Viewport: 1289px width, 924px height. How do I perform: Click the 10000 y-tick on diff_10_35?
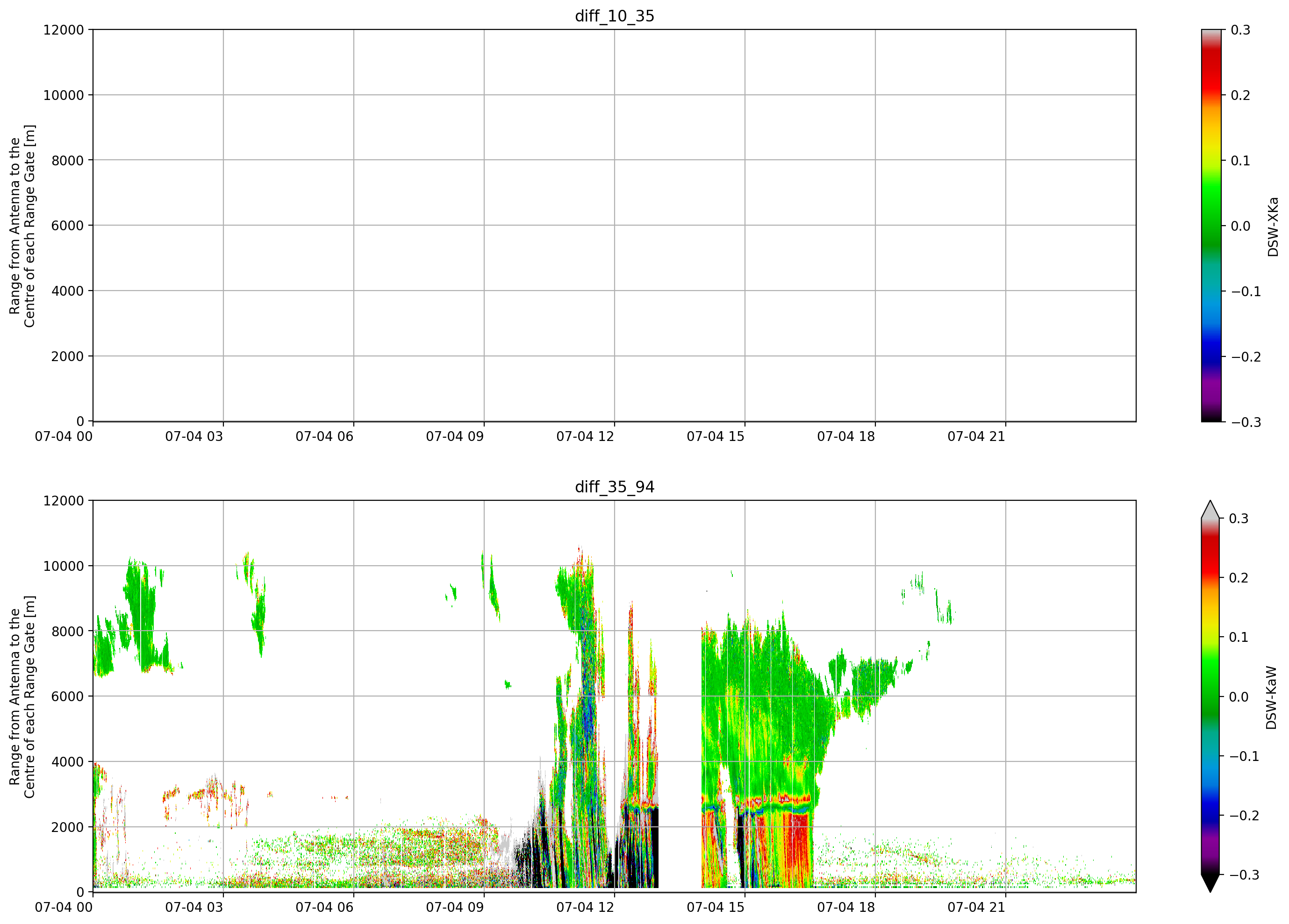[x=64, y=95]
